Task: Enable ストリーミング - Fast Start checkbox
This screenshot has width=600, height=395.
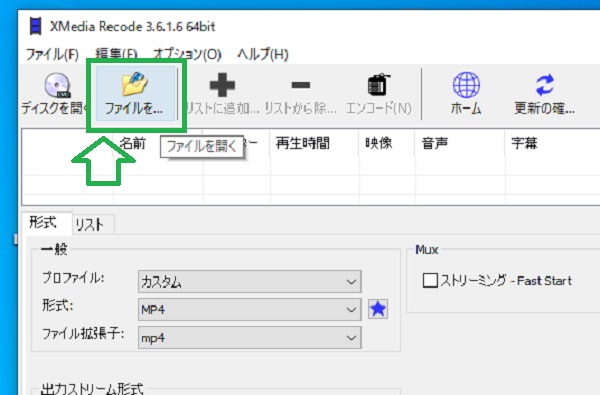Action: click(x=430, y=280)
